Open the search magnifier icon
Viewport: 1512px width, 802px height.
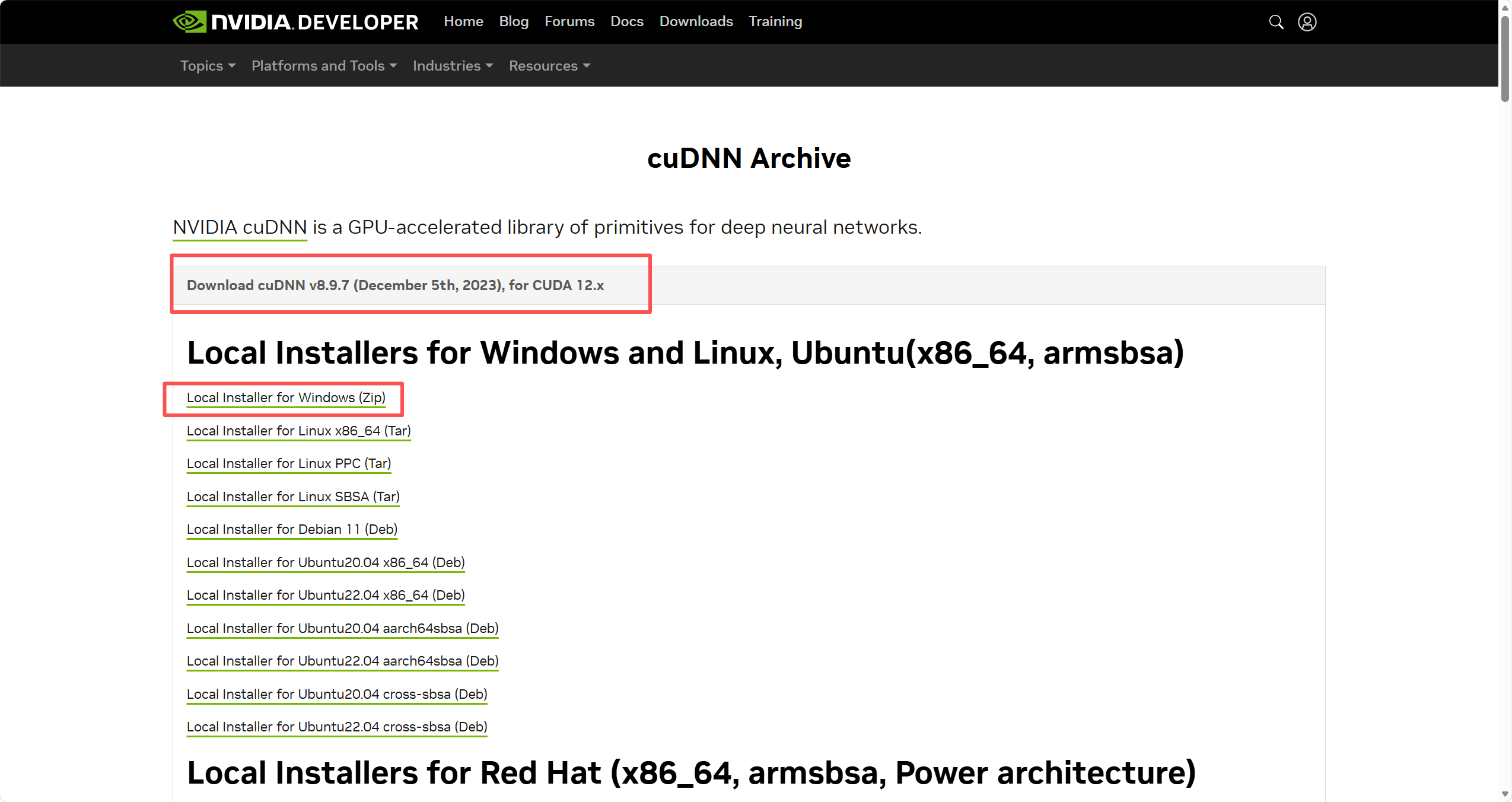[x=1276, y=22]
